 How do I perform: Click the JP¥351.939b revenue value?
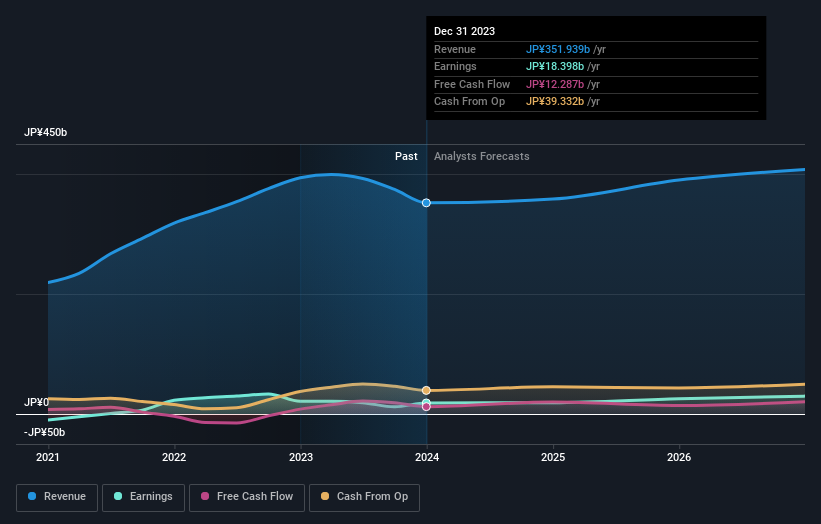[x=558, y=49]
